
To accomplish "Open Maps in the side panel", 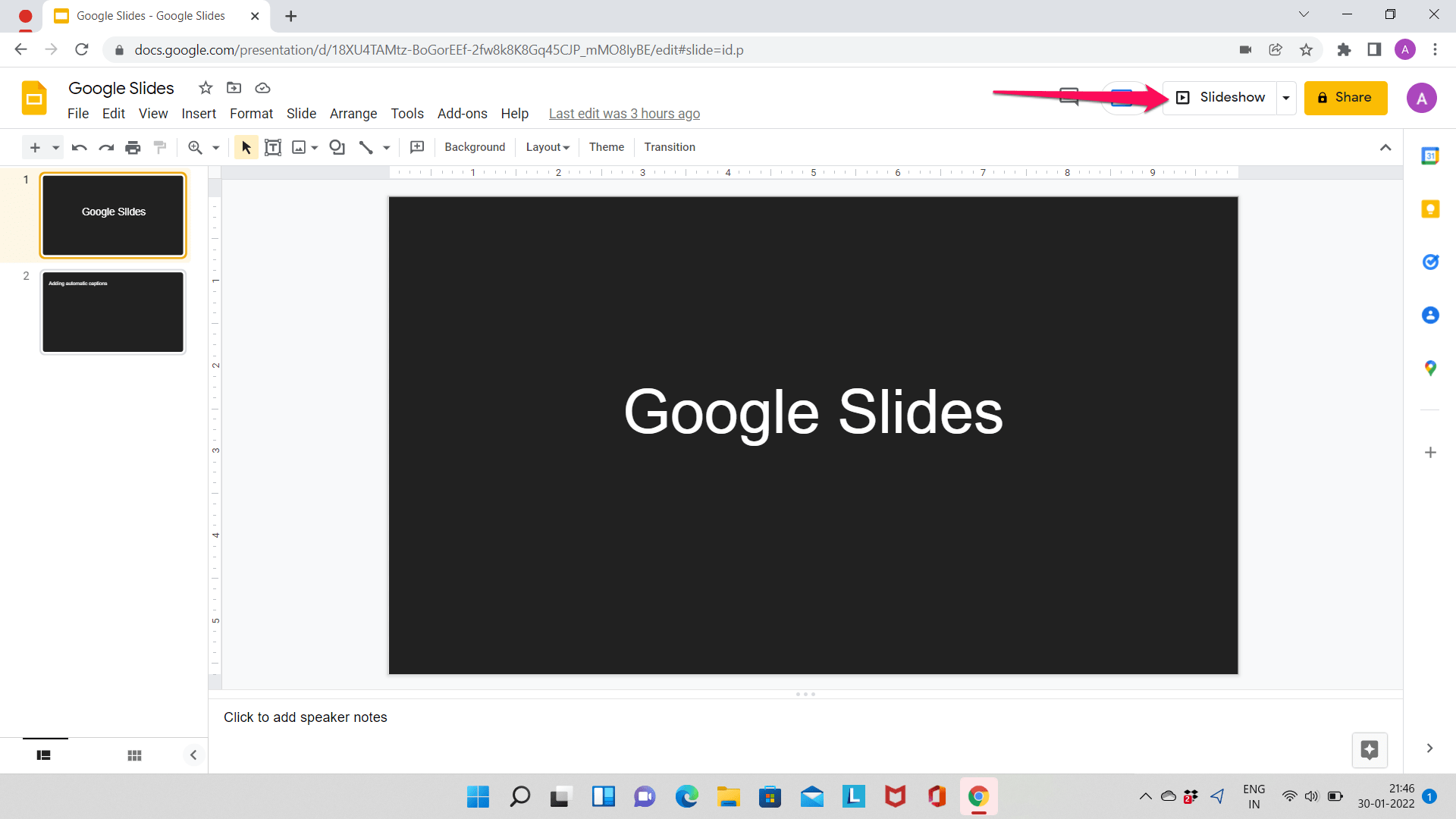I will (1430, 369).
